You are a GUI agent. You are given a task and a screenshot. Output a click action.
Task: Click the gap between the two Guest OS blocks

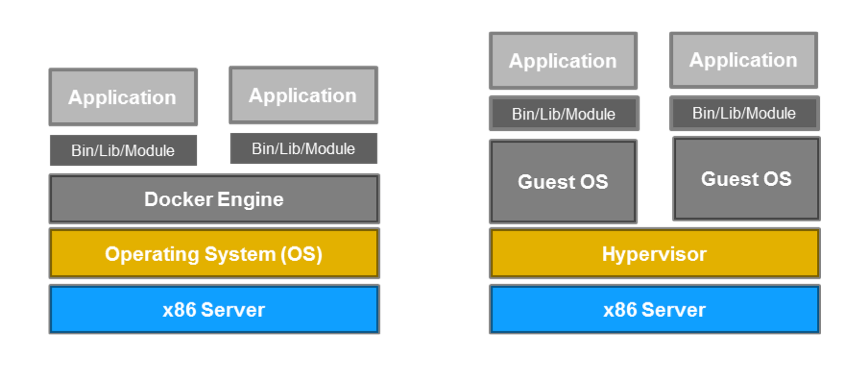tap(655, 181)
